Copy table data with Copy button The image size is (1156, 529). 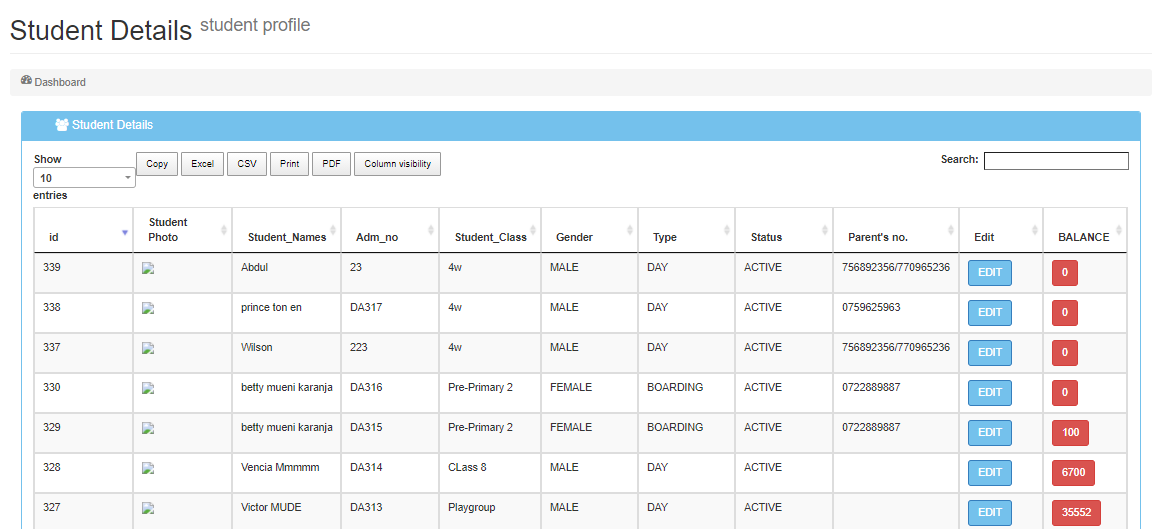[x=157, y=164]
